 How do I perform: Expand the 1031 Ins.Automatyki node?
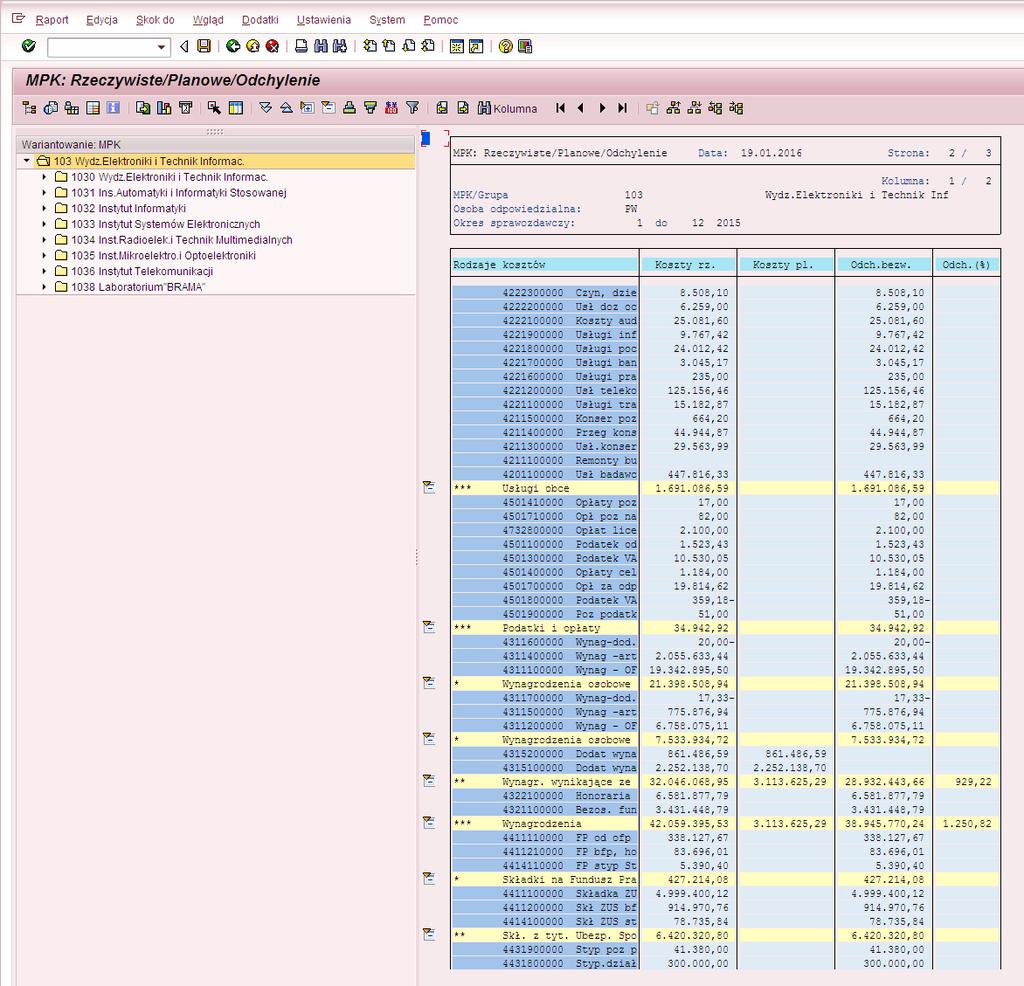[44, 193]
